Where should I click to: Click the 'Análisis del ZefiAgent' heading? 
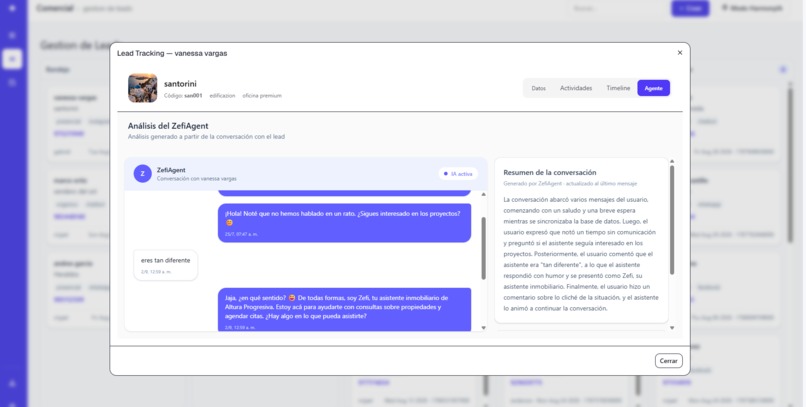[168, 126]
